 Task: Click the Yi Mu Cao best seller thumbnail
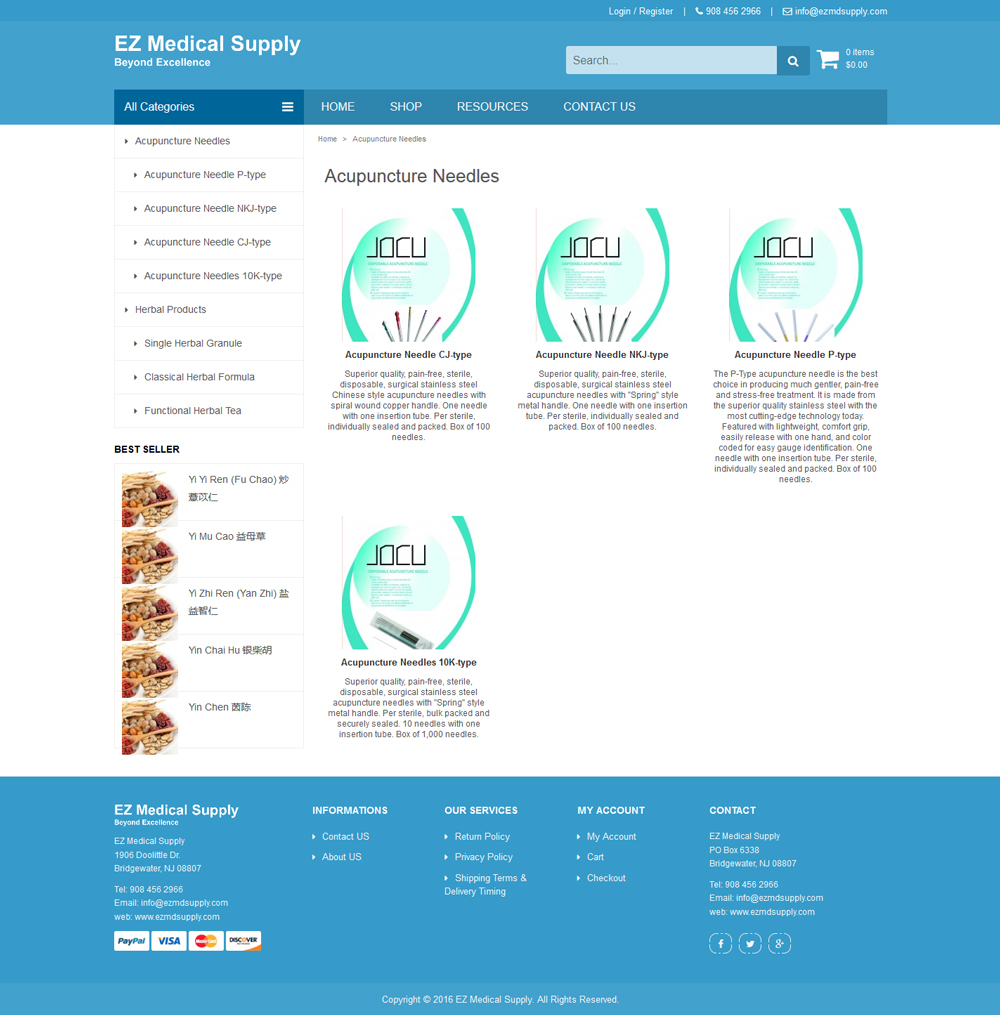150,555
